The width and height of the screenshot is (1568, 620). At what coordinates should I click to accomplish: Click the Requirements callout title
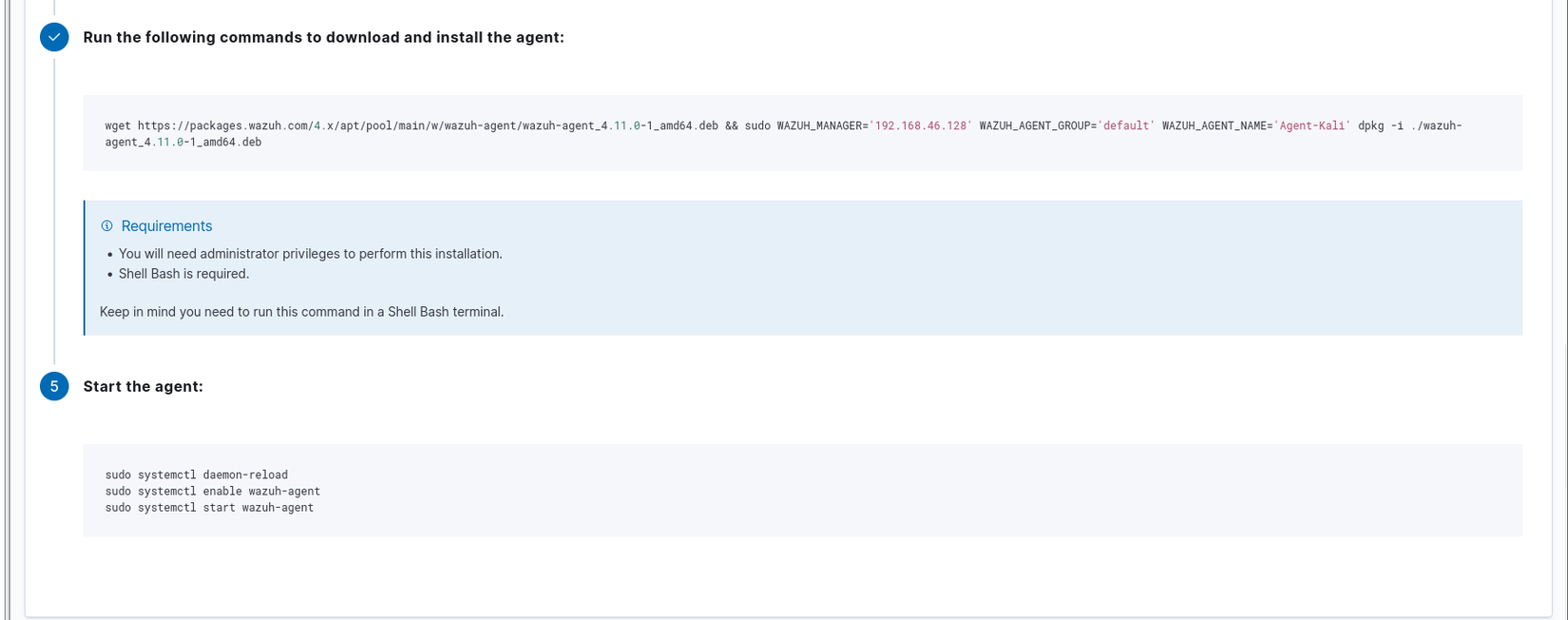[x=166, y=226]
